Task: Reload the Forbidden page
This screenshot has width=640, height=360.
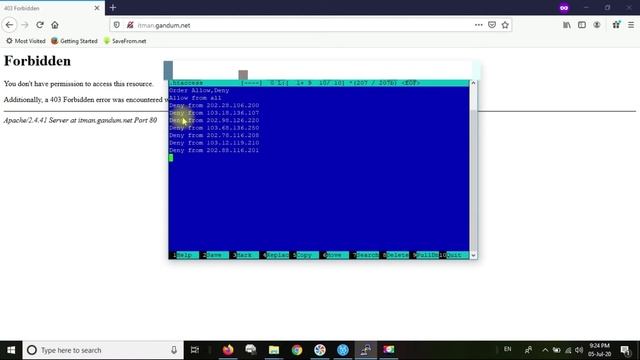Action: (40, 25)
